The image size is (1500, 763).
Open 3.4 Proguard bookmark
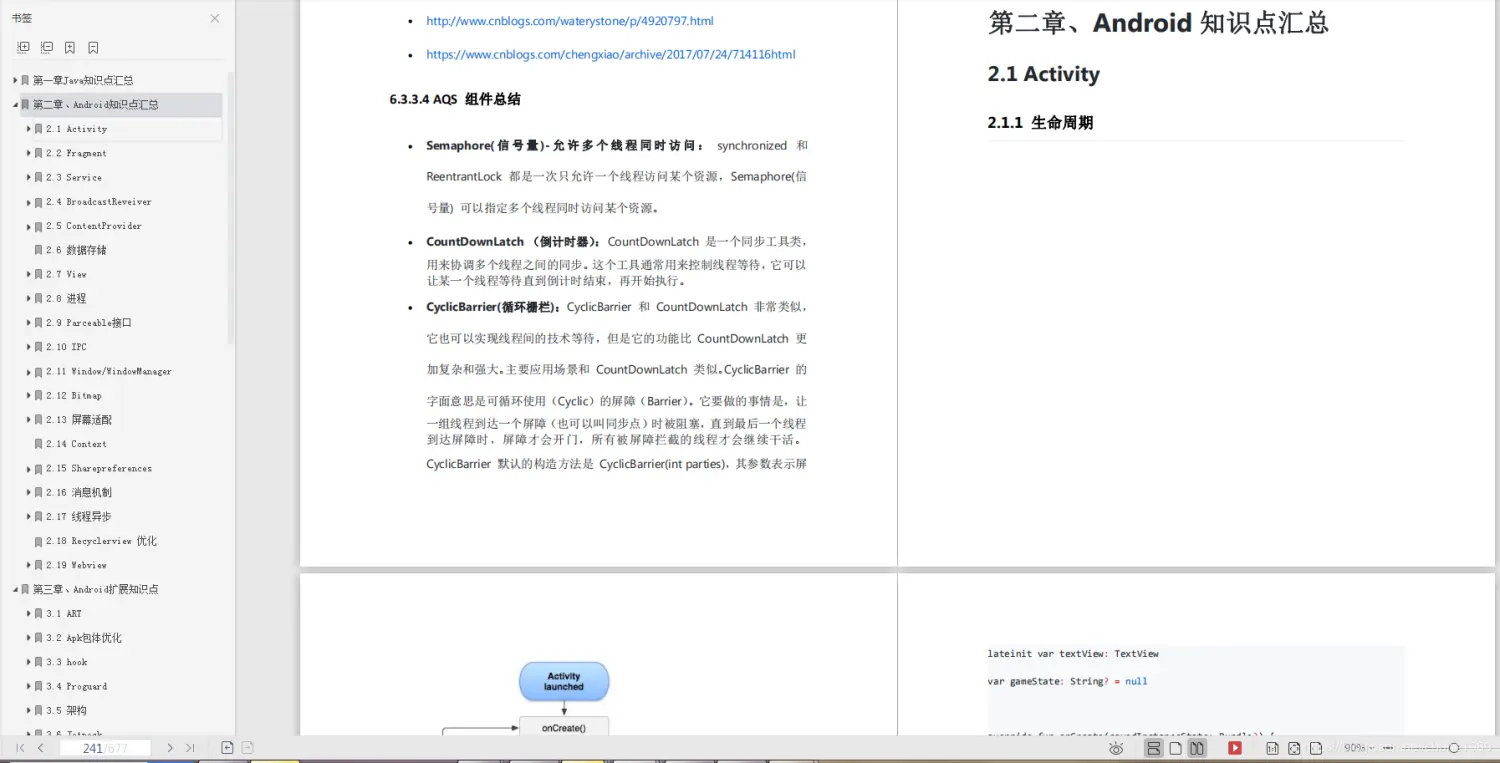(76, 686)
